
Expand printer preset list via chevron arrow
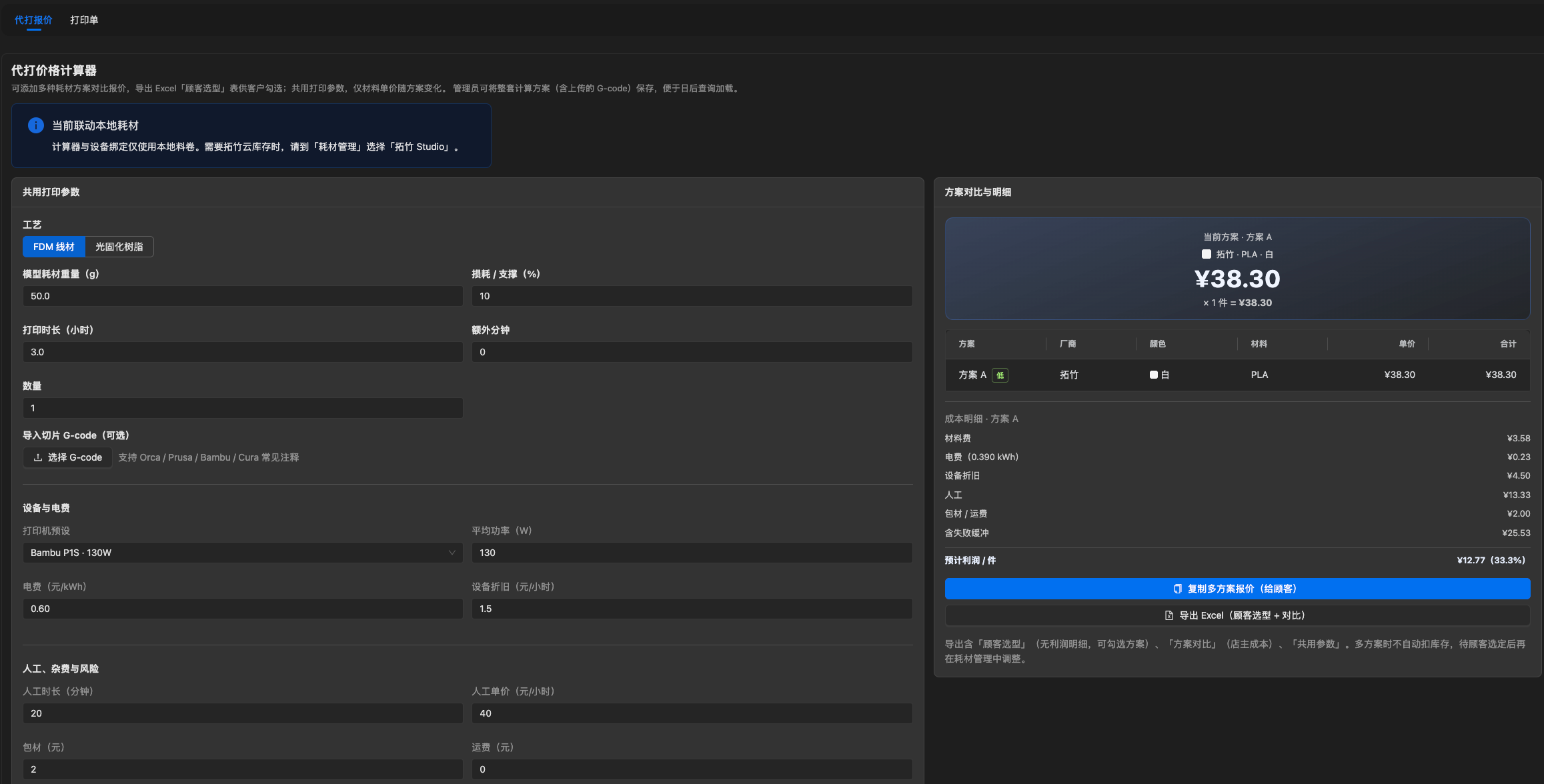click(x=452, y=553)
